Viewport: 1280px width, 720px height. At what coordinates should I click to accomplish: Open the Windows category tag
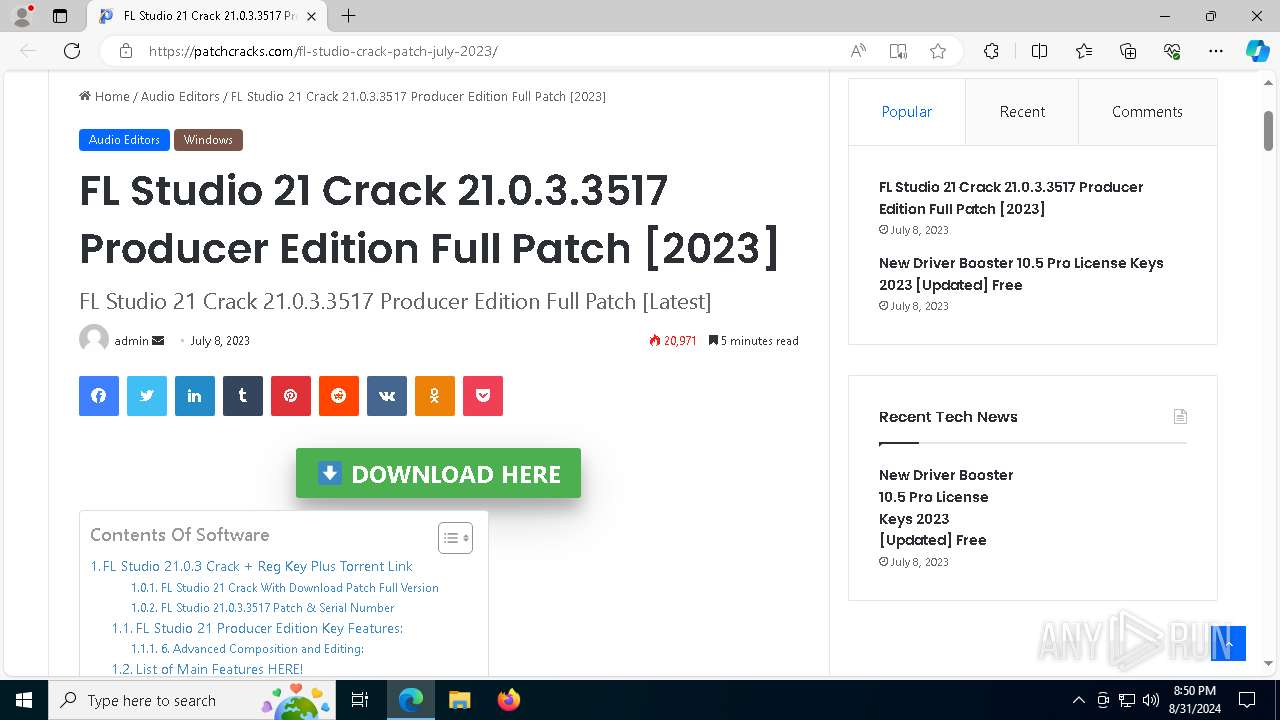[x=208, y=140]
